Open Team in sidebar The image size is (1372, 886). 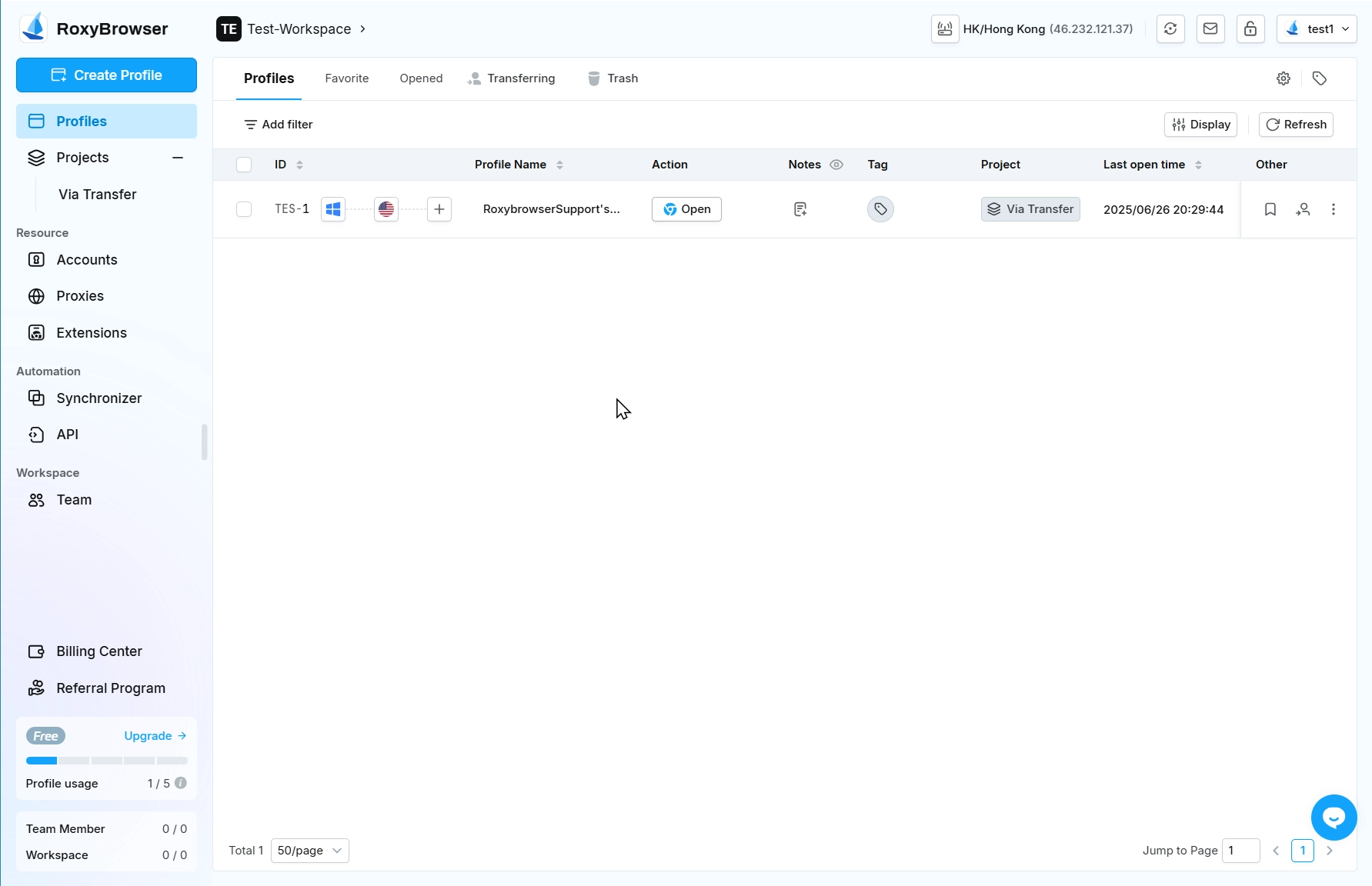[106, 500]
